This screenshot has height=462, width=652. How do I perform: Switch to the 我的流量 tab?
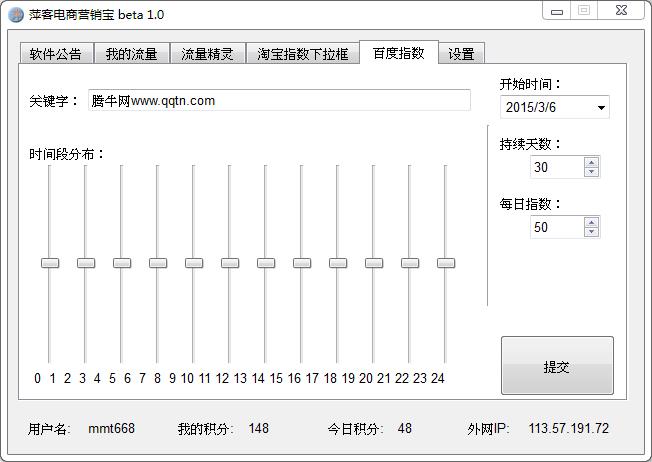pyautogui.click(x=132, y=54)
